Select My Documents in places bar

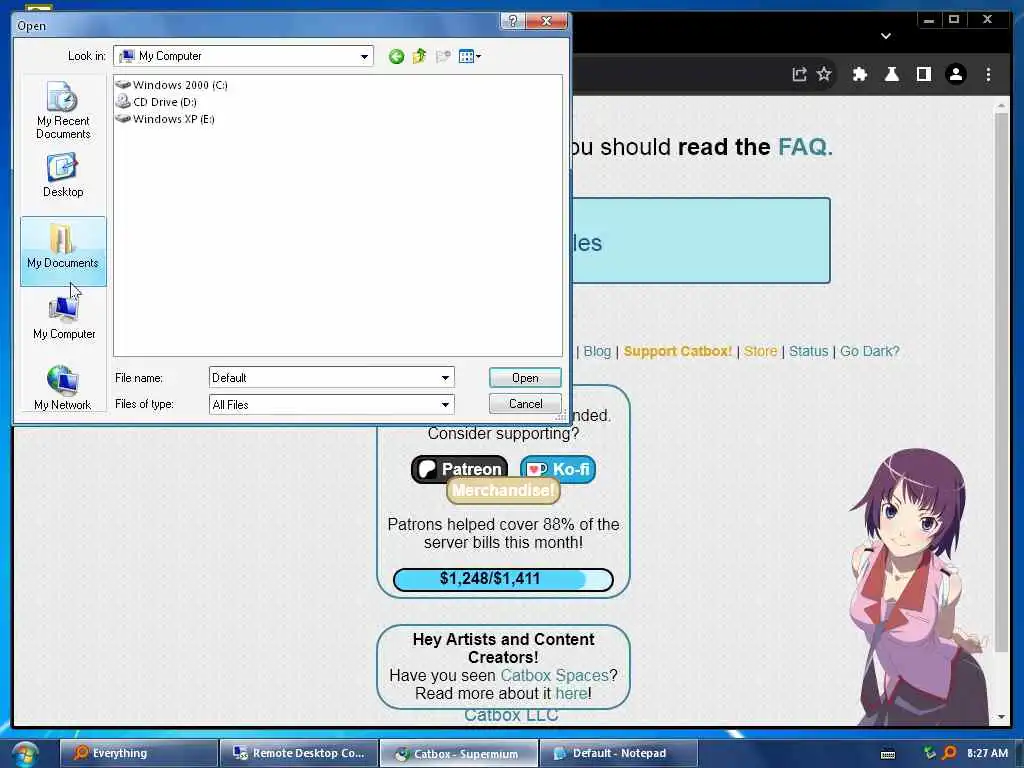63,251
